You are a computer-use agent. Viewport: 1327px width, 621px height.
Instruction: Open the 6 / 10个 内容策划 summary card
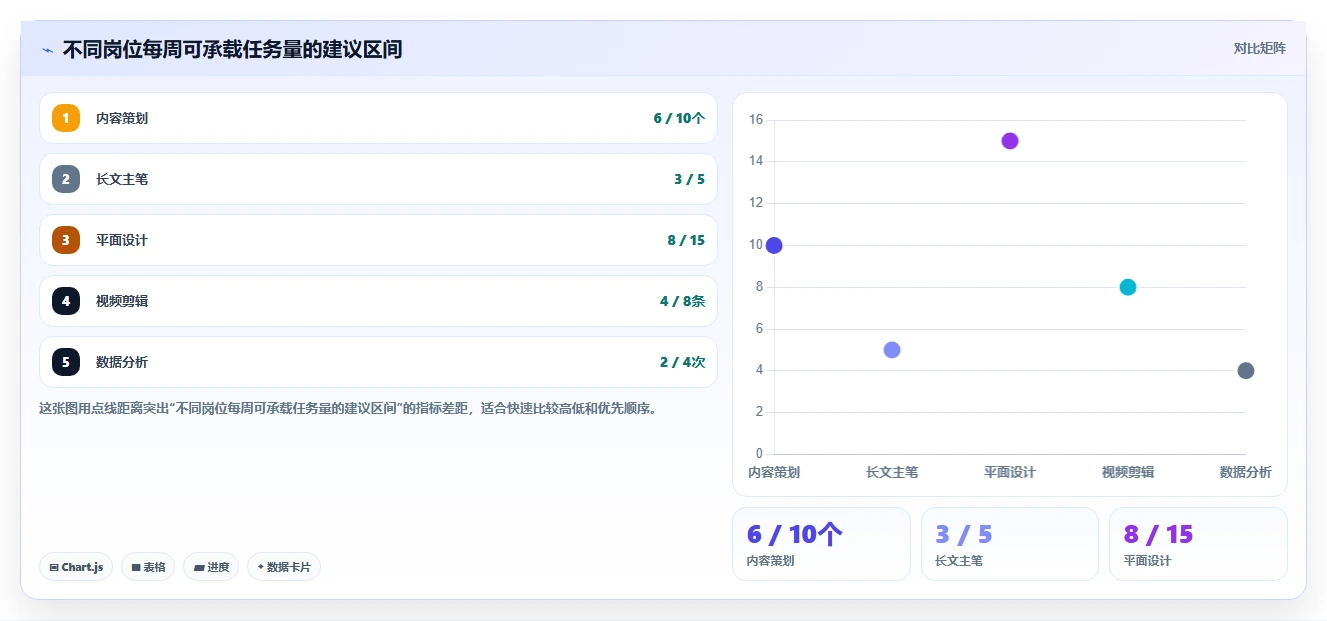(x=821, y=544)
